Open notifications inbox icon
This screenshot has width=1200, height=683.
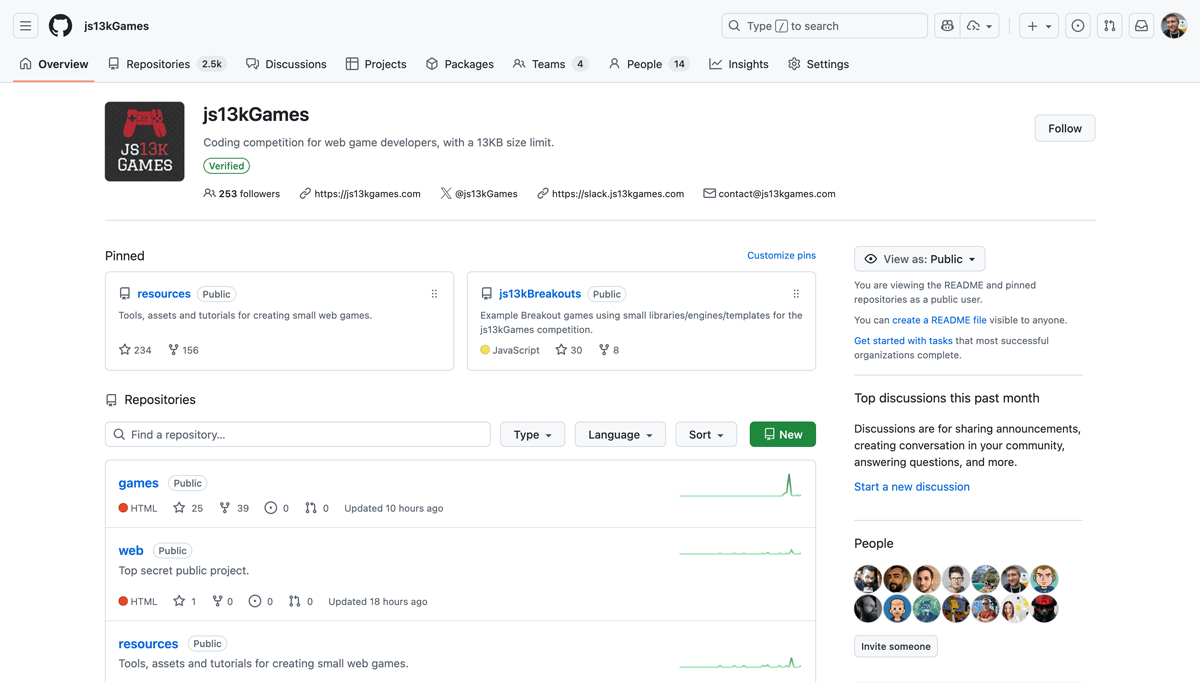pos(1141,25)
